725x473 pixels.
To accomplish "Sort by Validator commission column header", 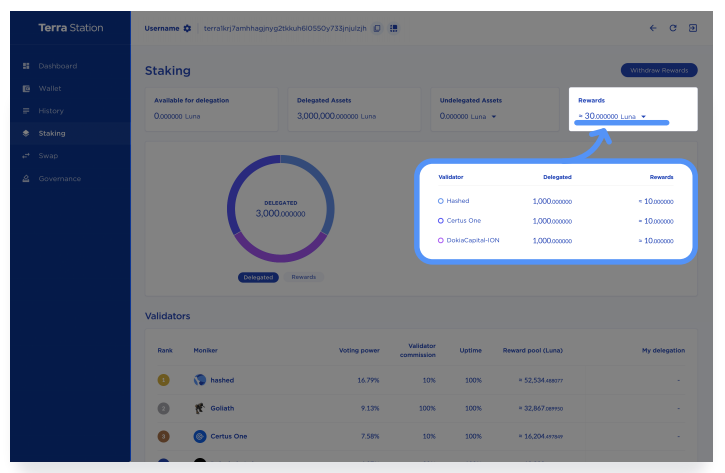I will click(x=418, y=350).
